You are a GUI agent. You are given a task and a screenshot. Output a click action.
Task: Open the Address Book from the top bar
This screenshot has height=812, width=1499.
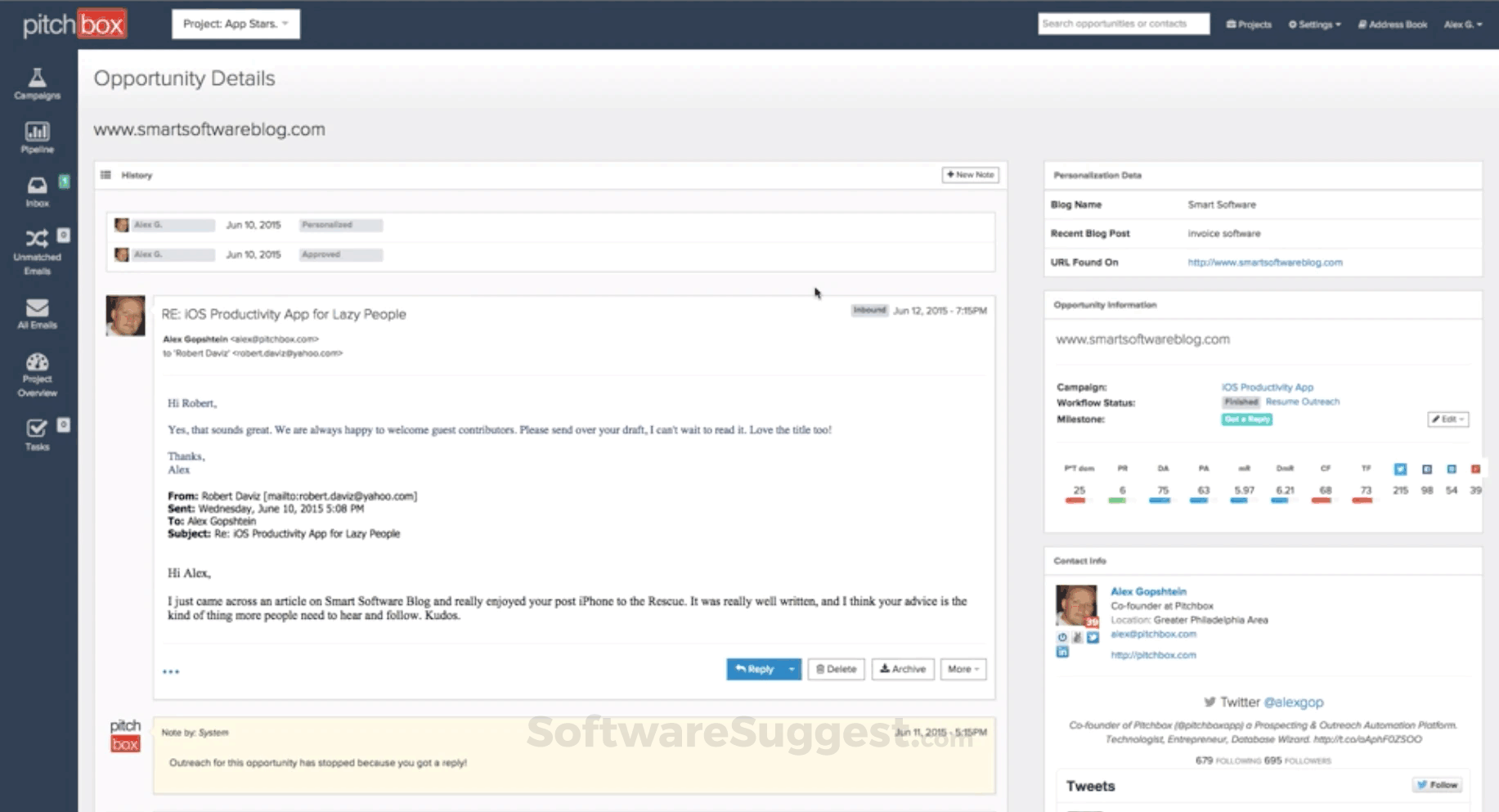click(x=1391, y=25)
